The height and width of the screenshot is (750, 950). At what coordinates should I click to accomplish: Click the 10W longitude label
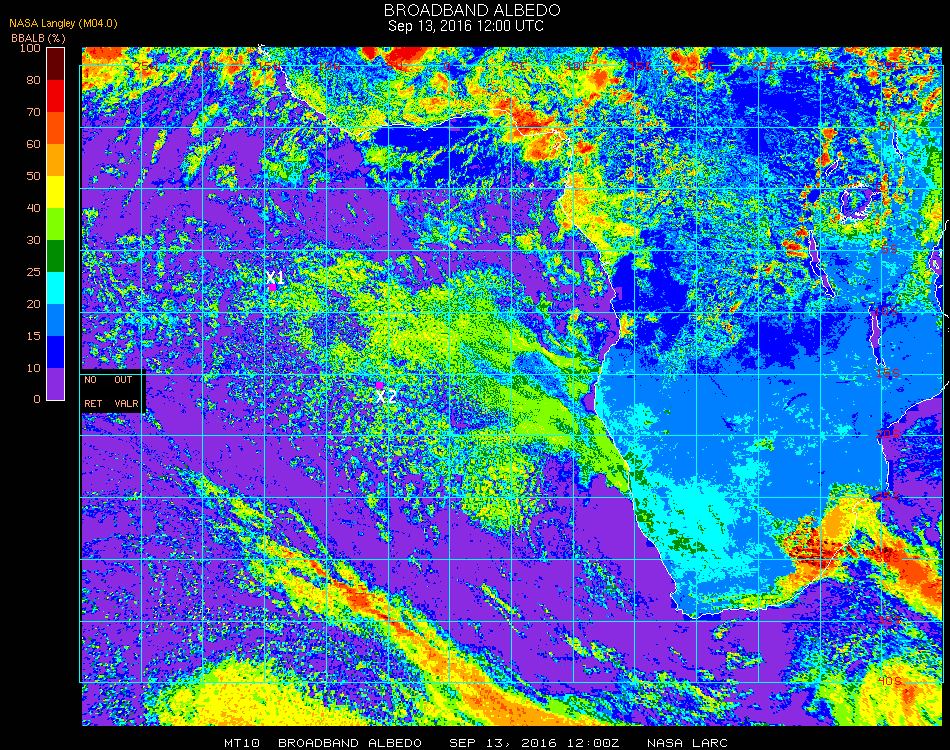(x=330, y=66)
